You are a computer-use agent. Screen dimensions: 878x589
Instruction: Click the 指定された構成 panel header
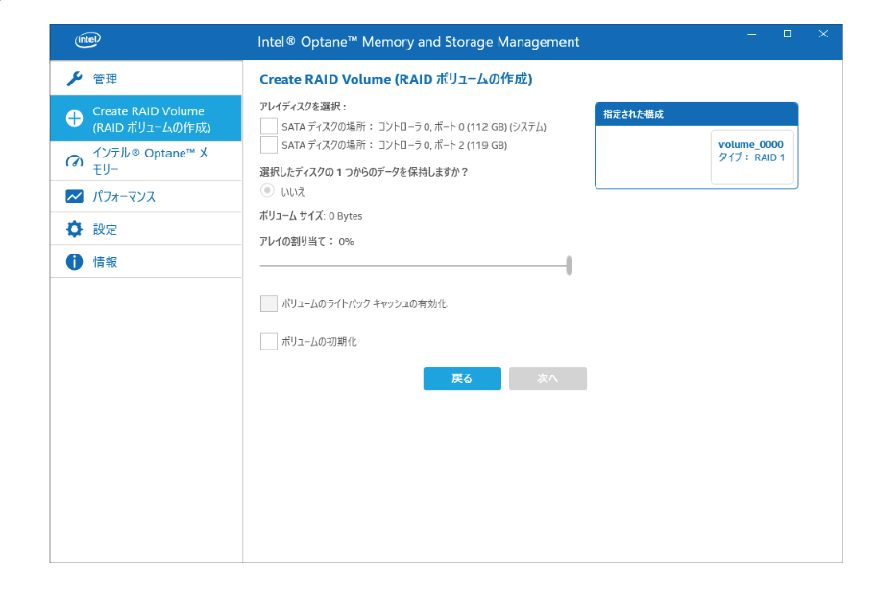point(697,114)
